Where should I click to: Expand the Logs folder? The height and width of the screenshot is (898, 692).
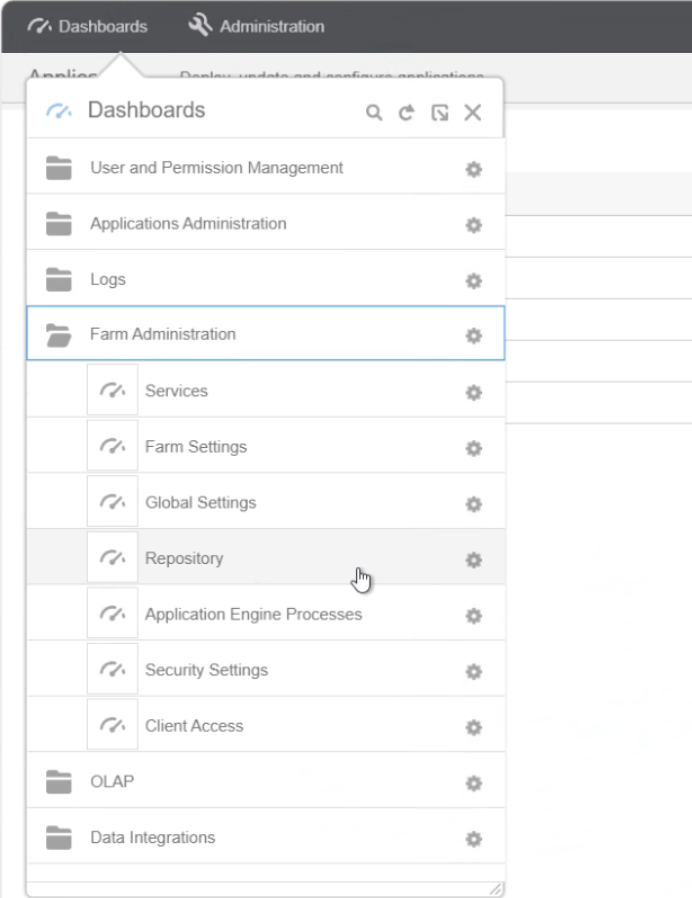click(266, 279)
